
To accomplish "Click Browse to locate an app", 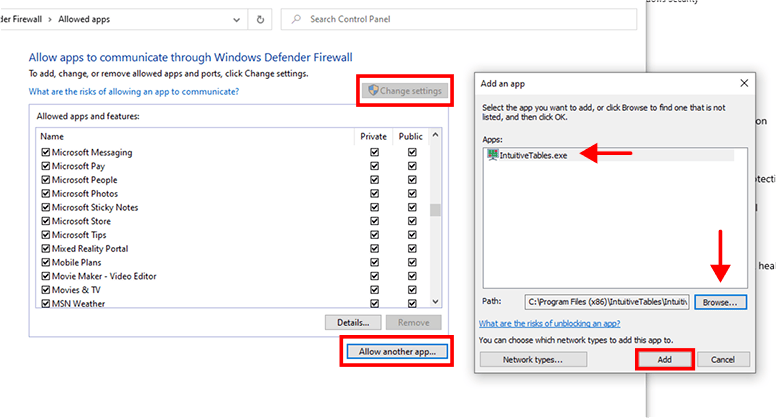I will (x=720, y=302).
